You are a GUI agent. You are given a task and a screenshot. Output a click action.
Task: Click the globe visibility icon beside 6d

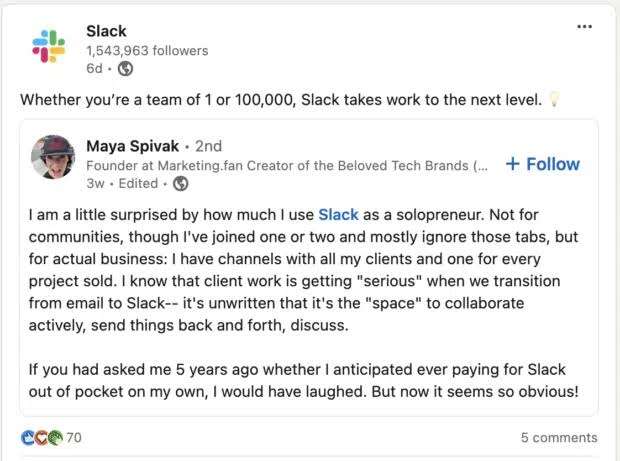[x=125, y=68]
